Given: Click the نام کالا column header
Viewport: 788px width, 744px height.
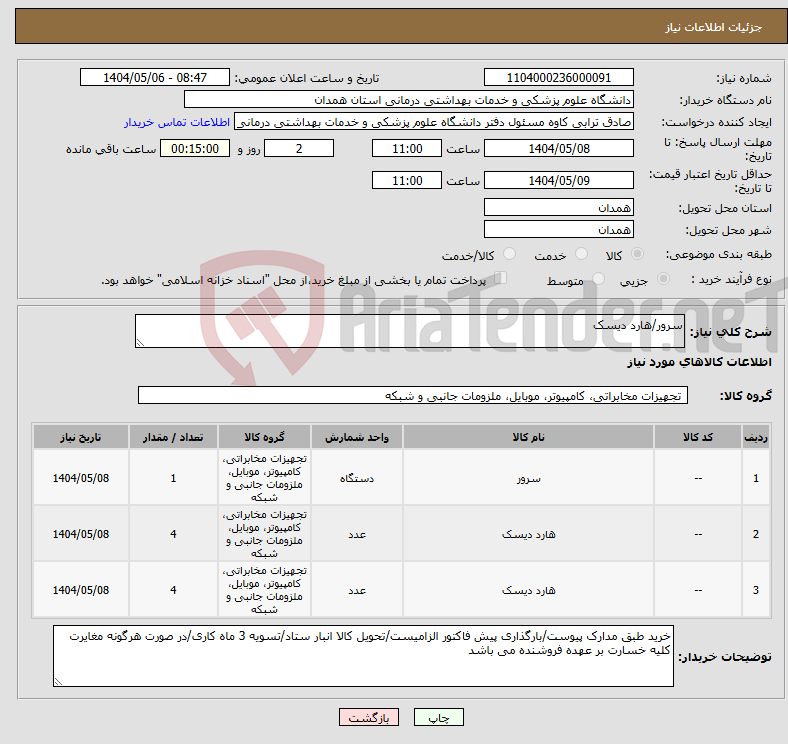Looking at the screenshot, I should pyautogui.click(x=528, y=437).
